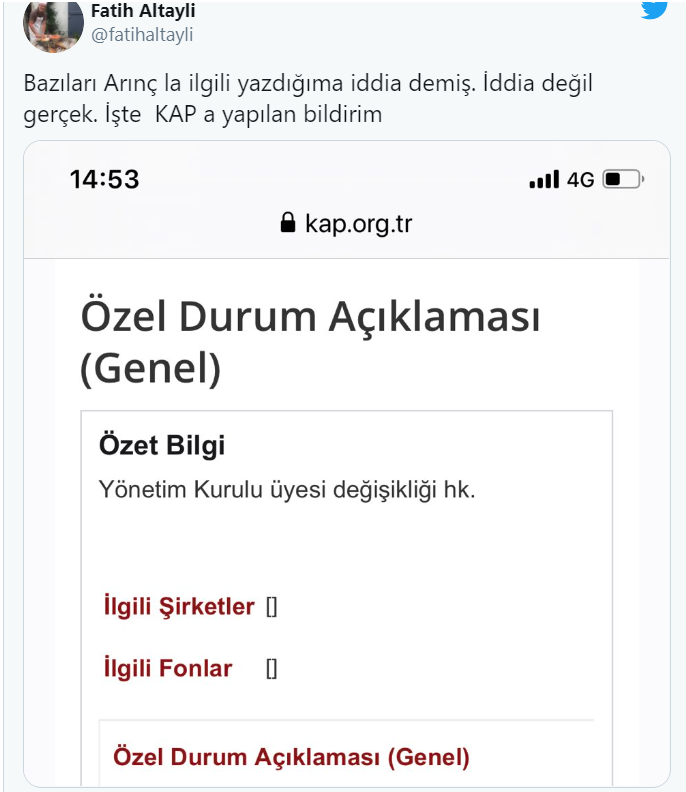Screen dimensions: 686x792
Task: Click the 14:53 clock in status bar
Action: (x=104, y=180)
